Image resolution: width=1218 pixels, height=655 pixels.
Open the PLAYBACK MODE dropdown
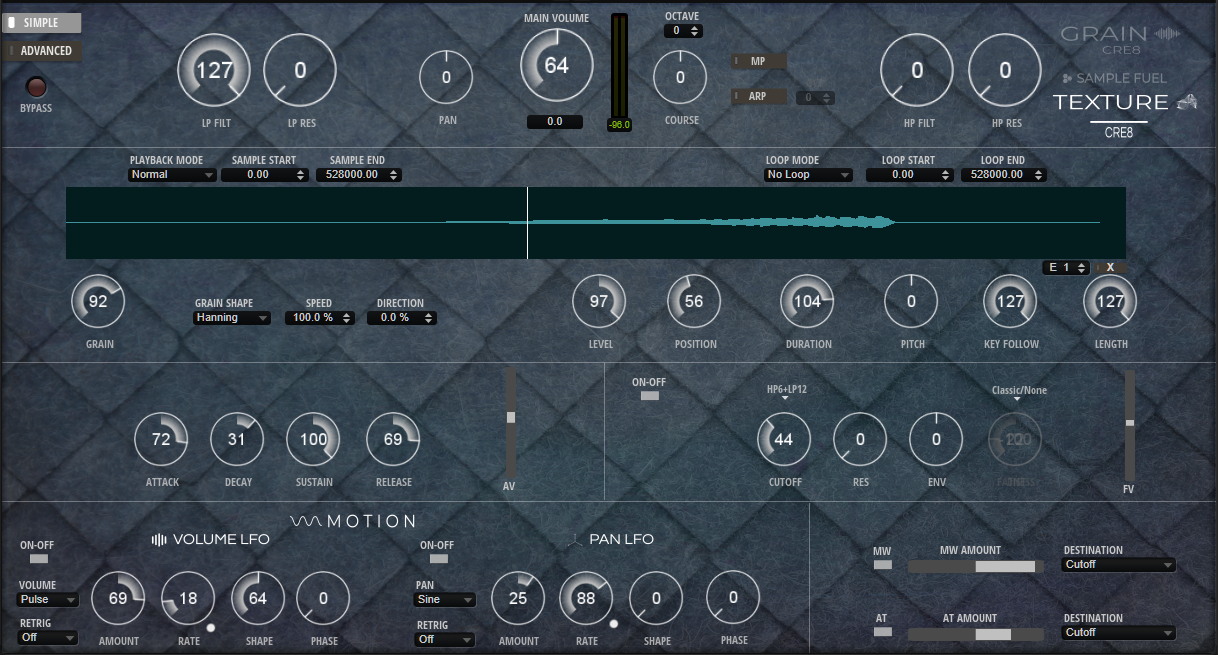coord(172,174)
